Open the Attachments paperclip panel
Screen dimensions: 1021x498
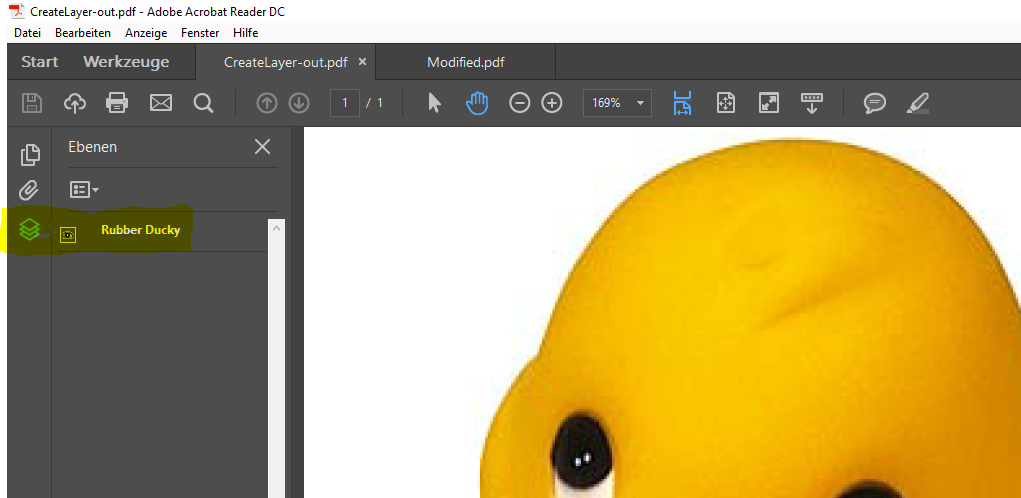coord(29,190)
